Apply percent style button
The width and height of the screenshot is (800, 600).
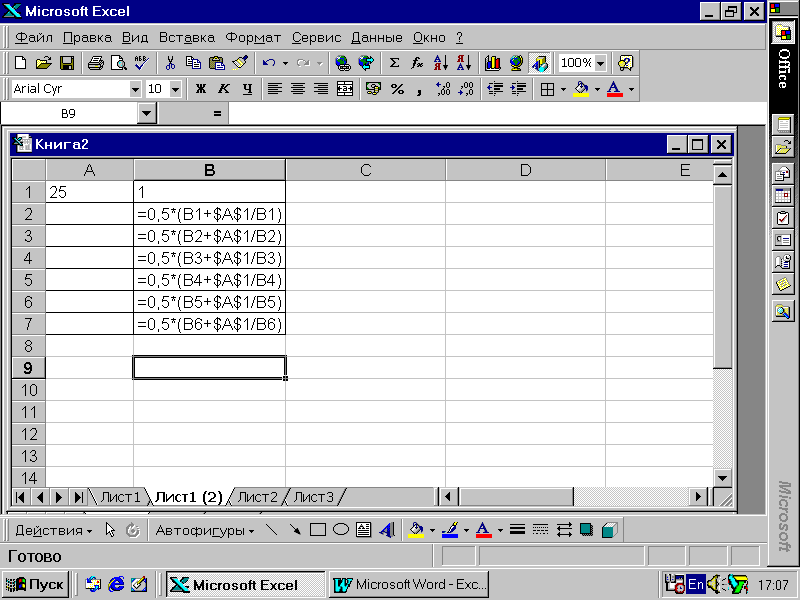coord(397,89)
